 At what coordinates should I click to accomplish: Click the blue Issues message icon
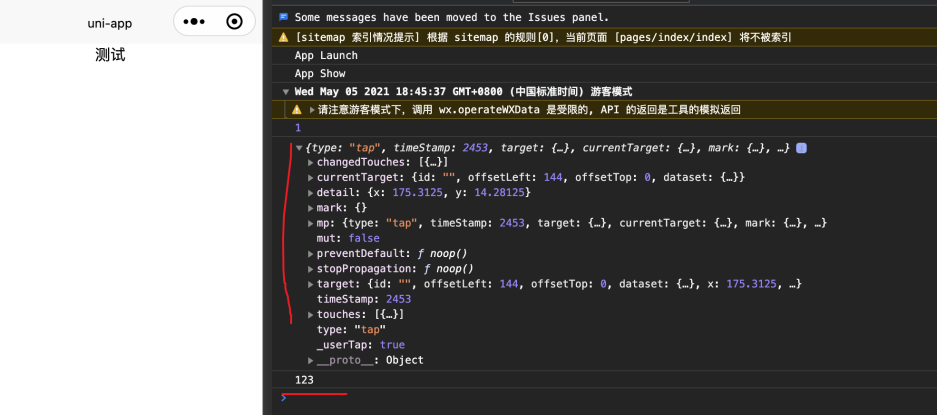pos(284,17)
